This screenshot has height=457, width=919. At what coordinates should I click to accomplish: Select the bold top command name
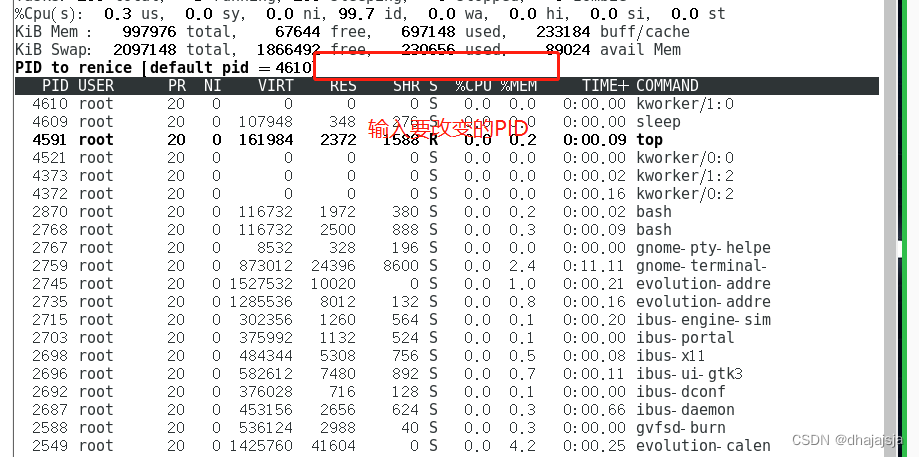[649, 140]
